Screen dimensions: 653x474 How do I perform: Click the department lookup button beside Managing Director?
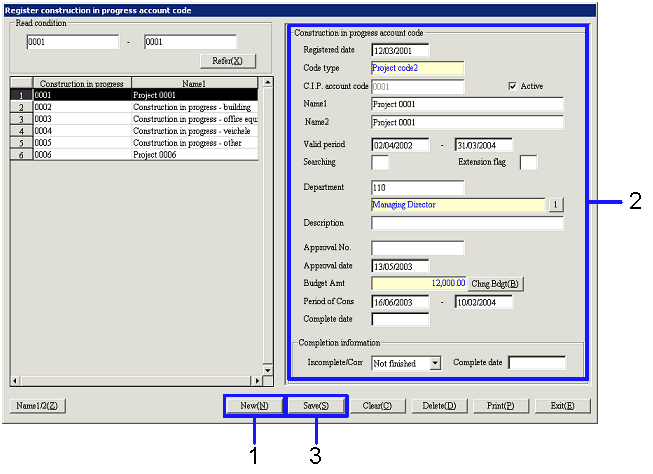click(x=555, y=204)
